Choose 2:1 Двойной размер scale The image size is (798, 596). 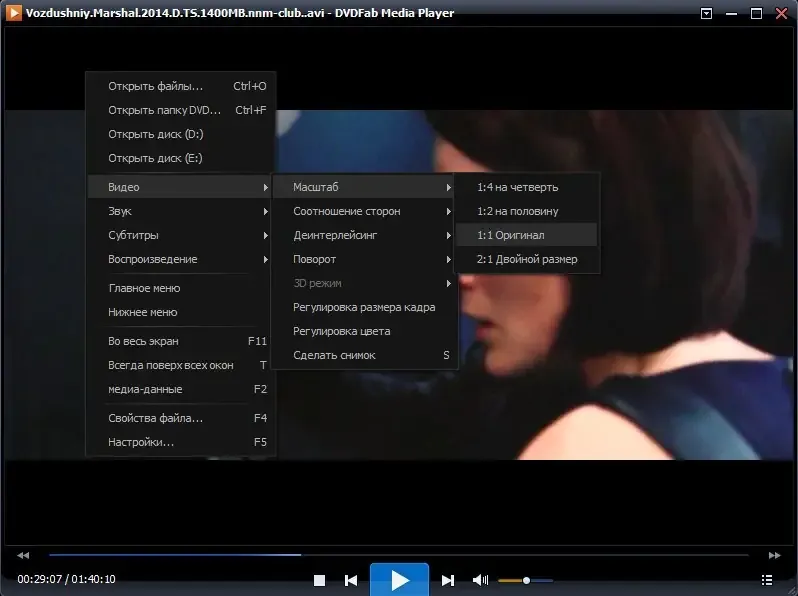(x=526, y=259)
